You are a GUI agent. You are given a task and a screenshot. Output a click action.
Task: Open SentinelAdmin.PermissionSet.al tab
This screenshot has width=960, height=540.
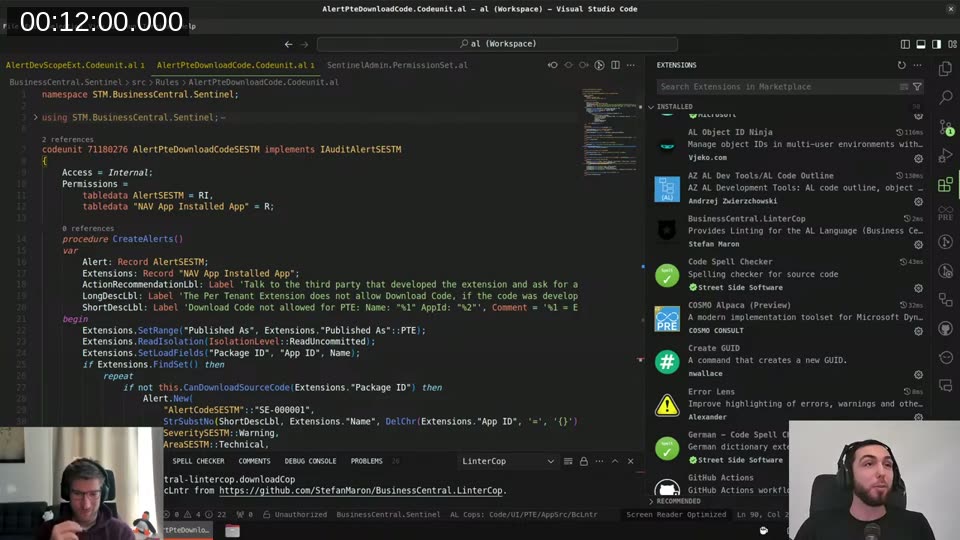pos(397,65)
